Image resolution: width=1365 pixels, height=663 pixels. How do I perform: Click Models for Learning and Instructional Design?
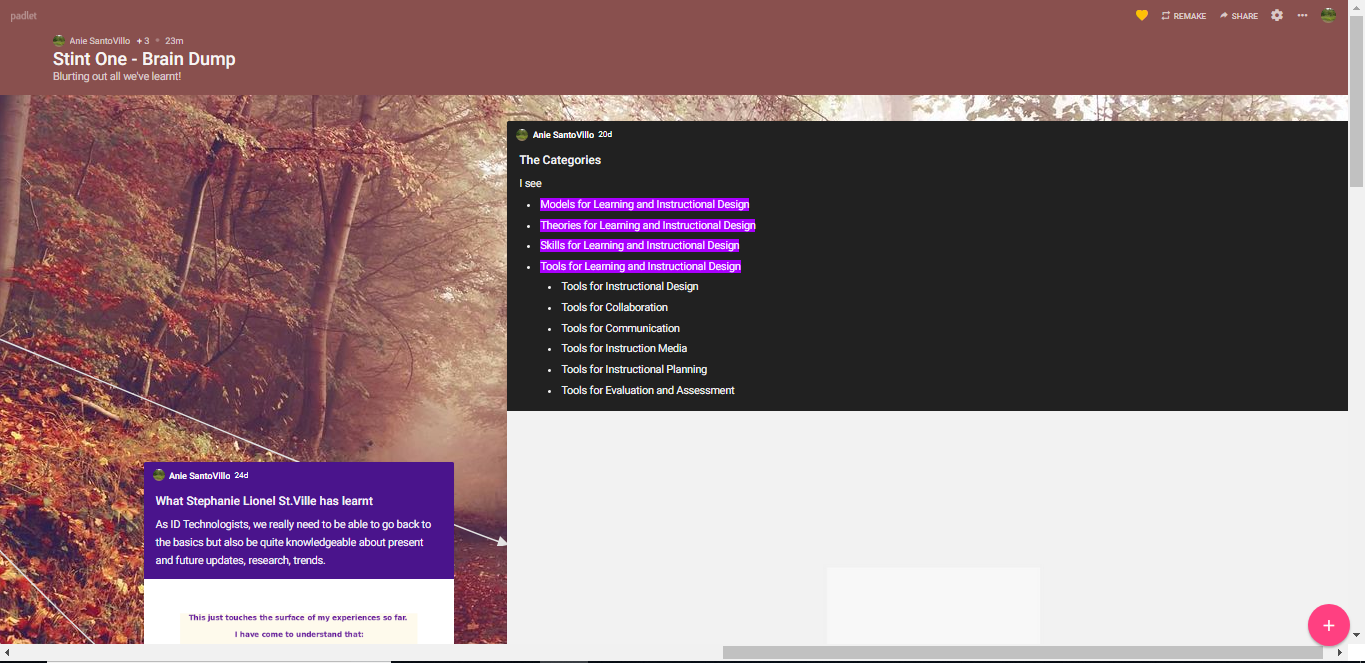(644, 204)
